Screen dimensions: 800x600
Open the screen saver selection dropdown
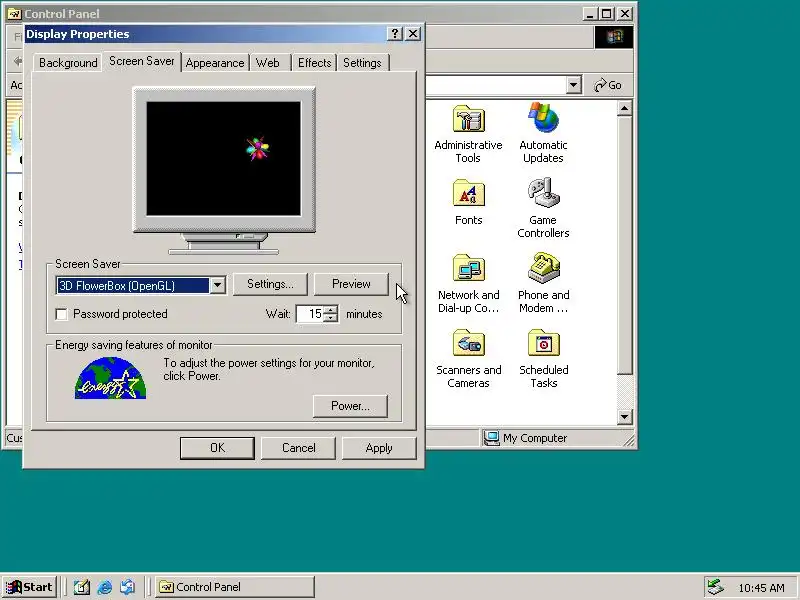217,285
